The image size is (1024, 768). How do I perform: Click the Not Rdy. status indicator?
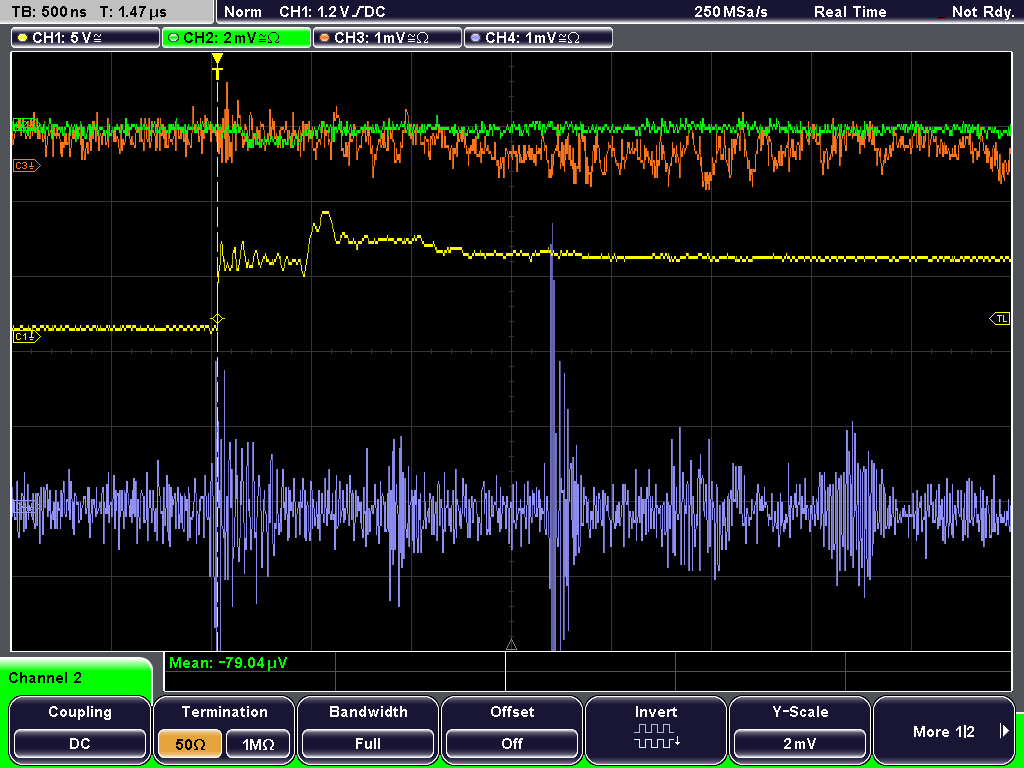982,12
